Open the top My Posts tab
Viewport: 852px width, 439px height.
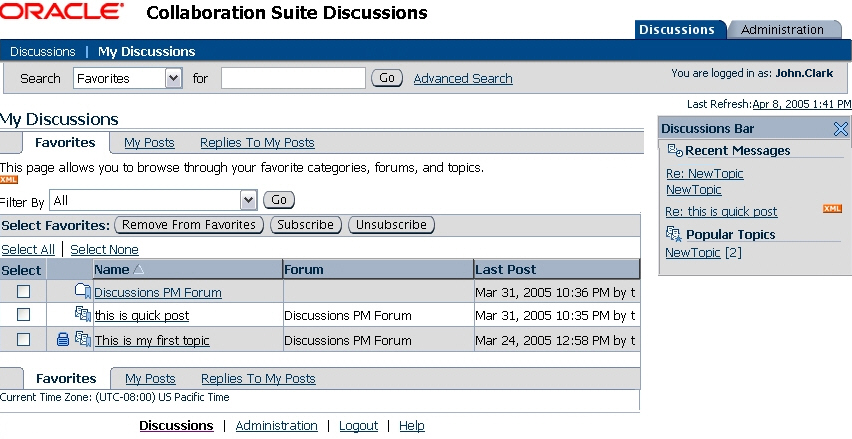(x=149, y=143)
